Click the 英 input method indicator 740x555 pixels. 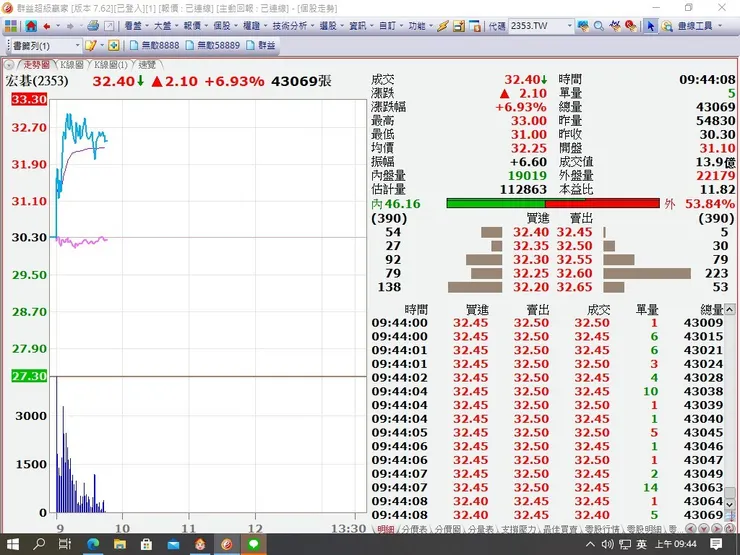point(641,545)
